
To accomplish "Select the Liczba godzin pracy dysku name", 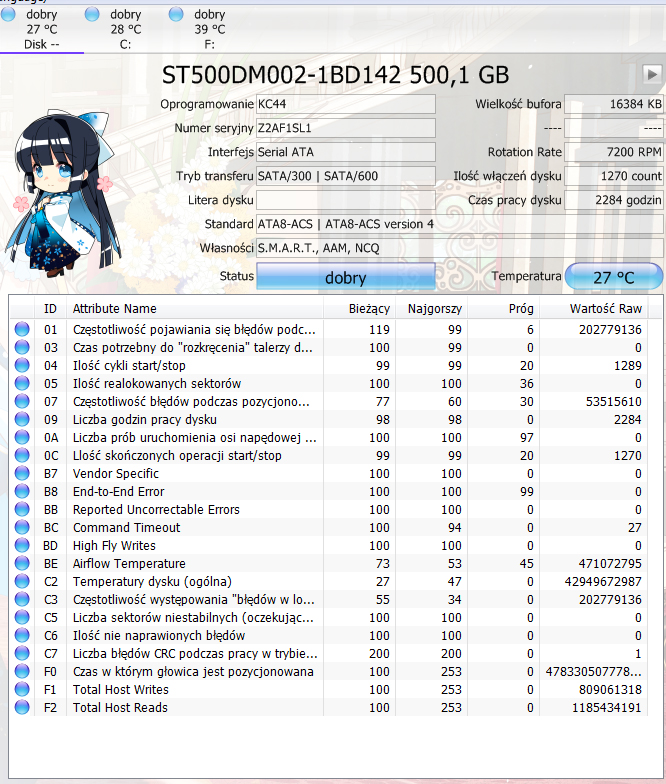I will [x=145, y=420].
